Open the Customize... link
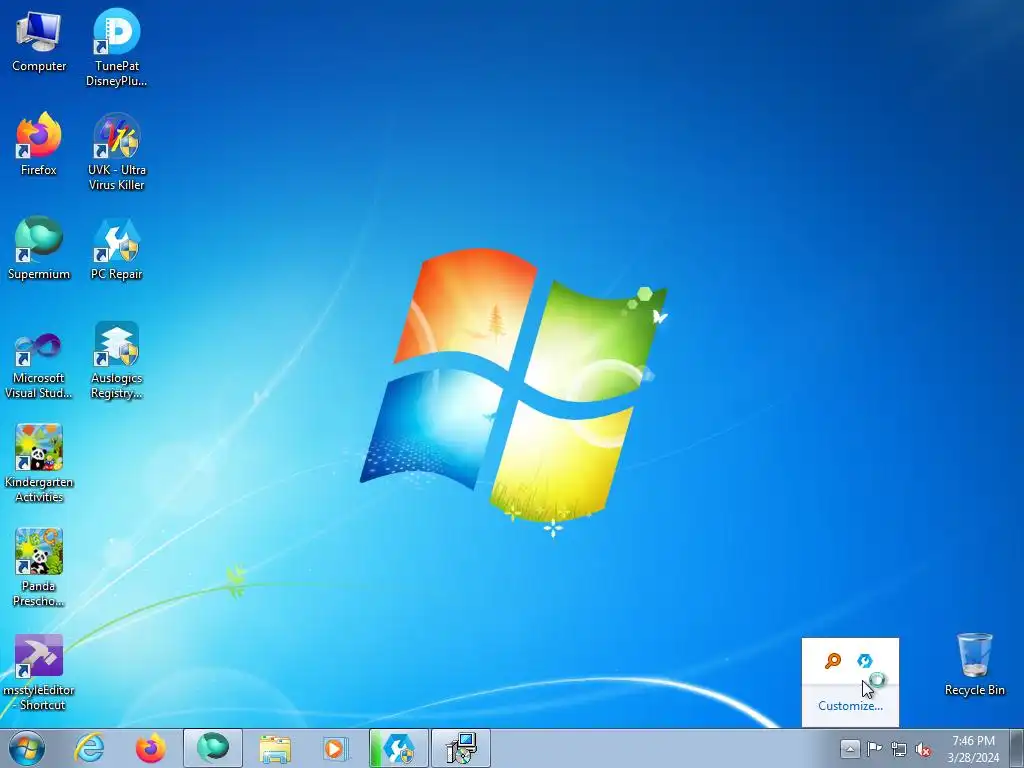The height and width of the screenshot is (768, 1024). pos(850,706)
